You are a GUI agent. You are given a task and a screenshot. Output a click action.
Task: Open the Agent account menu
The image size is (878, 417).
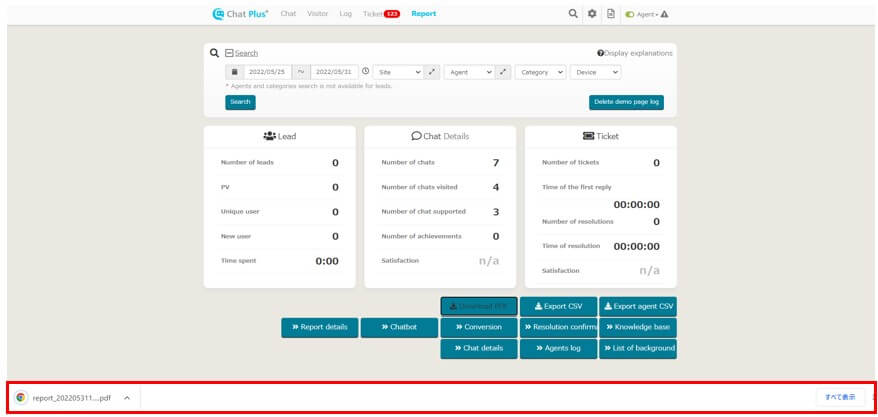coord(647,15)
